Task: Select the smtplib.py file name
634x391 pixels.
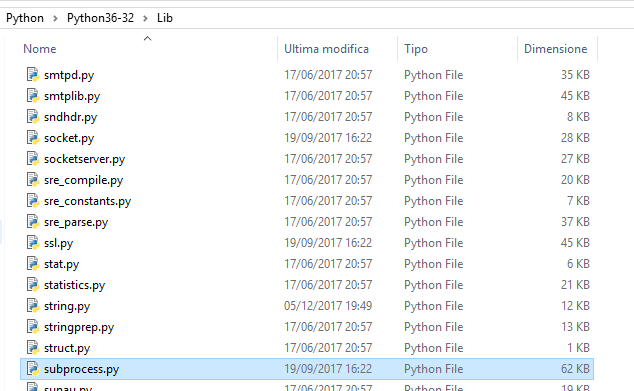Action: coord(72,96)
